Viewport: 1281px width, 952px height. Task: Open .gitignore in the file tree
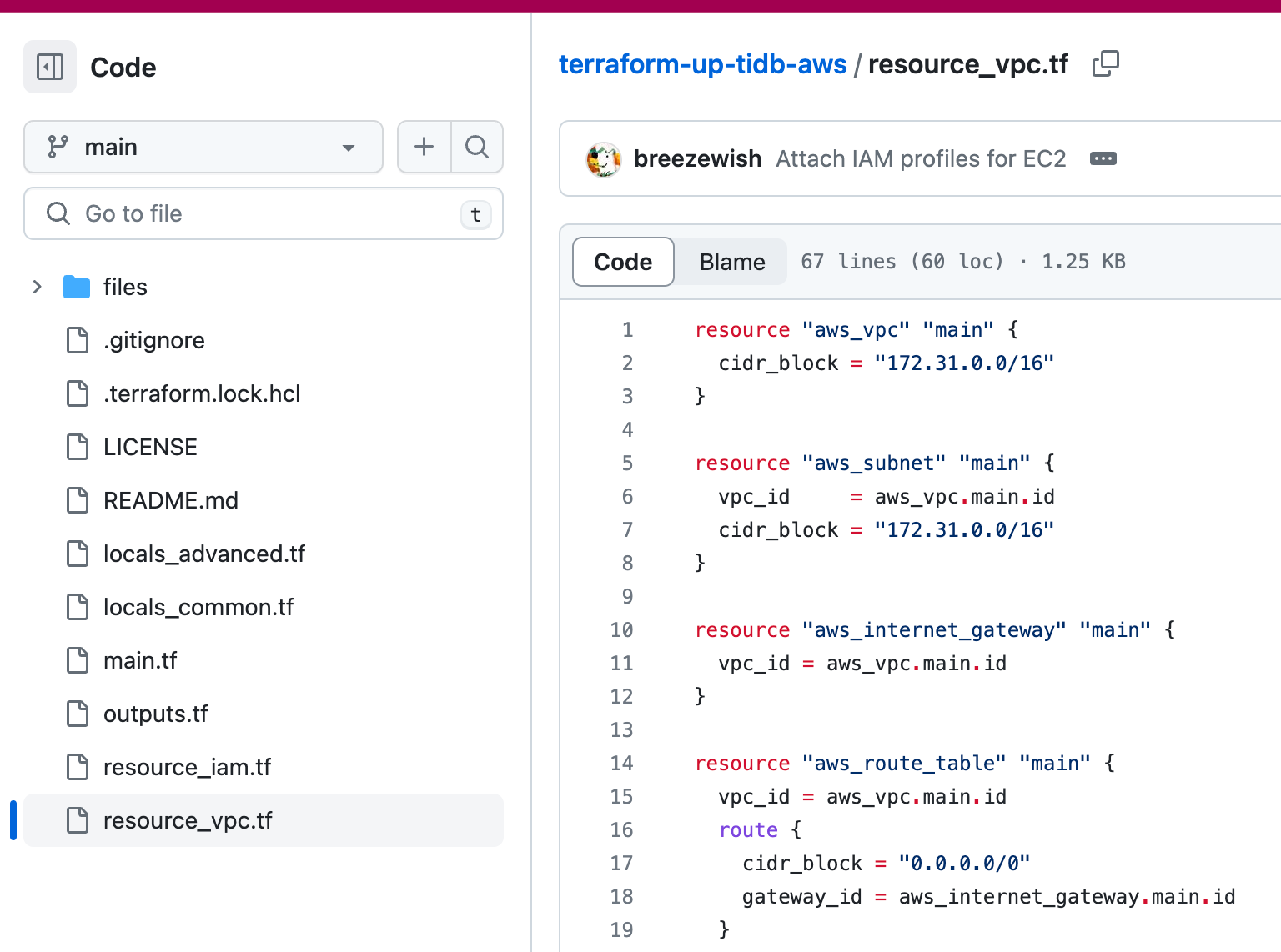point(154,340)
